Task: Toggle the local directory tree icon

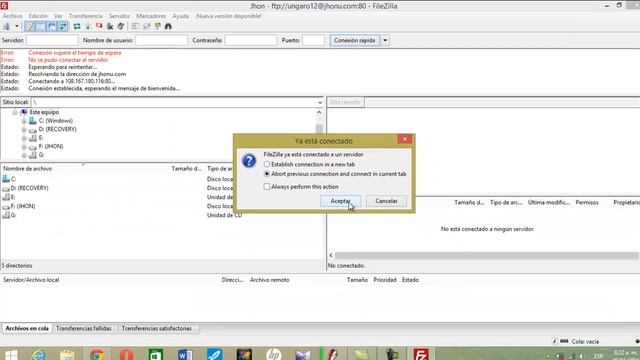Action: [x=41, y=27]
